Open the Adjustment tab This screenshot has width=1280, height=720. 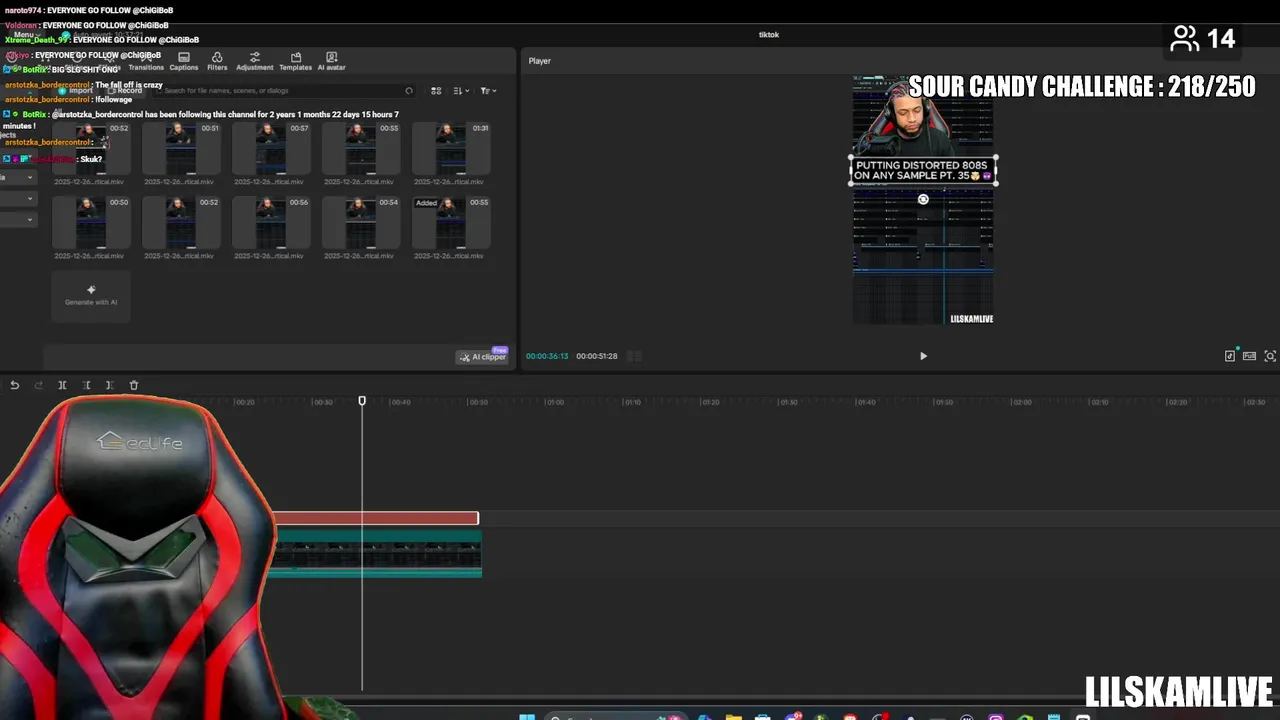pyautogui.click(x=254, y=61)
